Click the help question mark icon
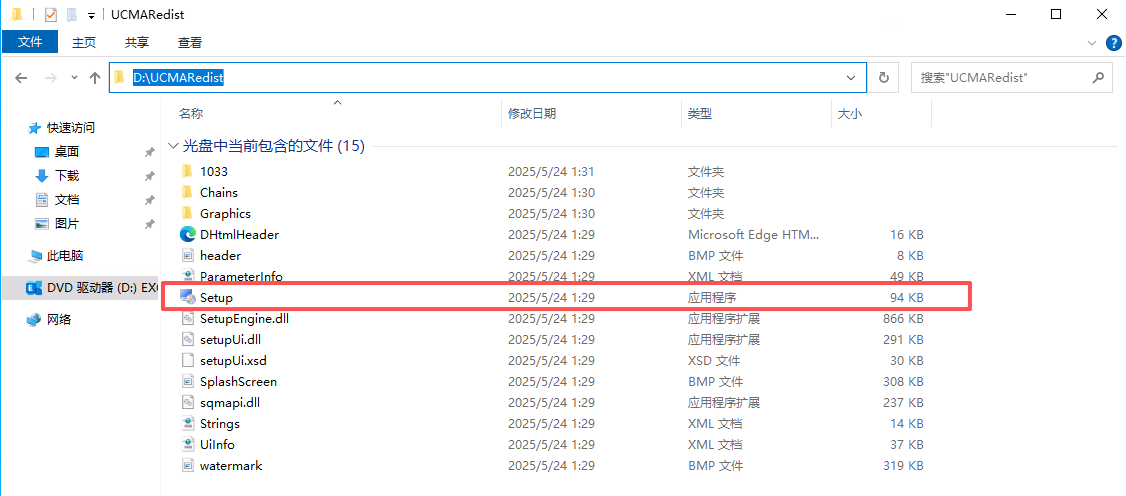Screen dimensions: 1126x496 tap(1113, 43)
